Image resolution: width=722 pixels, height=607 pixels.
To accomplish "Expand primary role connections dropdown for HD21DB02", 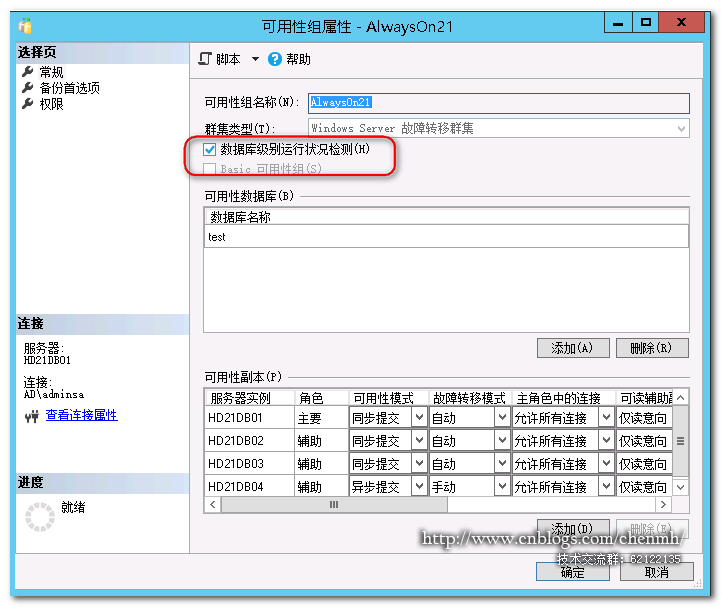I will pyautogui.click(x=606, y=441).
